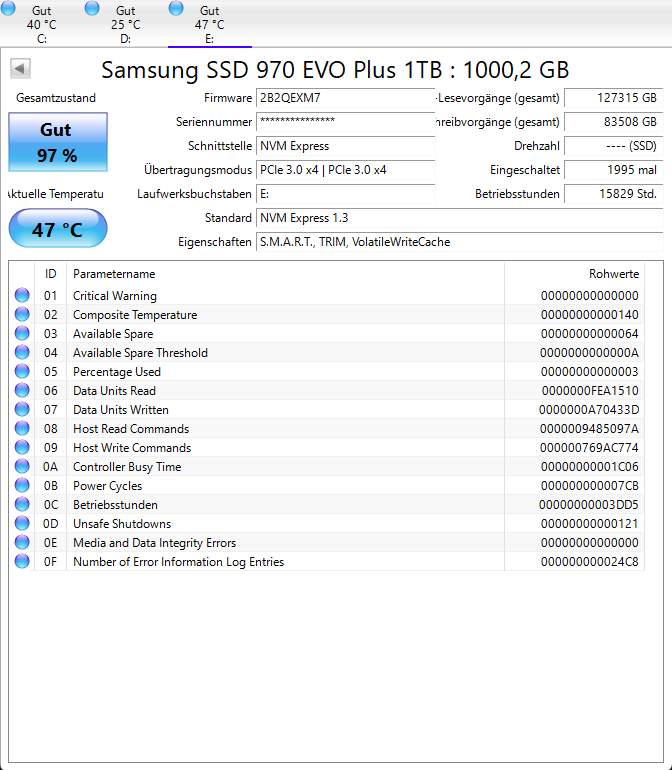Image resolution: width=672 pixels, height=770 pixels.
Task: Click raw value 00000000000121
Action: (x=589, y=524)
